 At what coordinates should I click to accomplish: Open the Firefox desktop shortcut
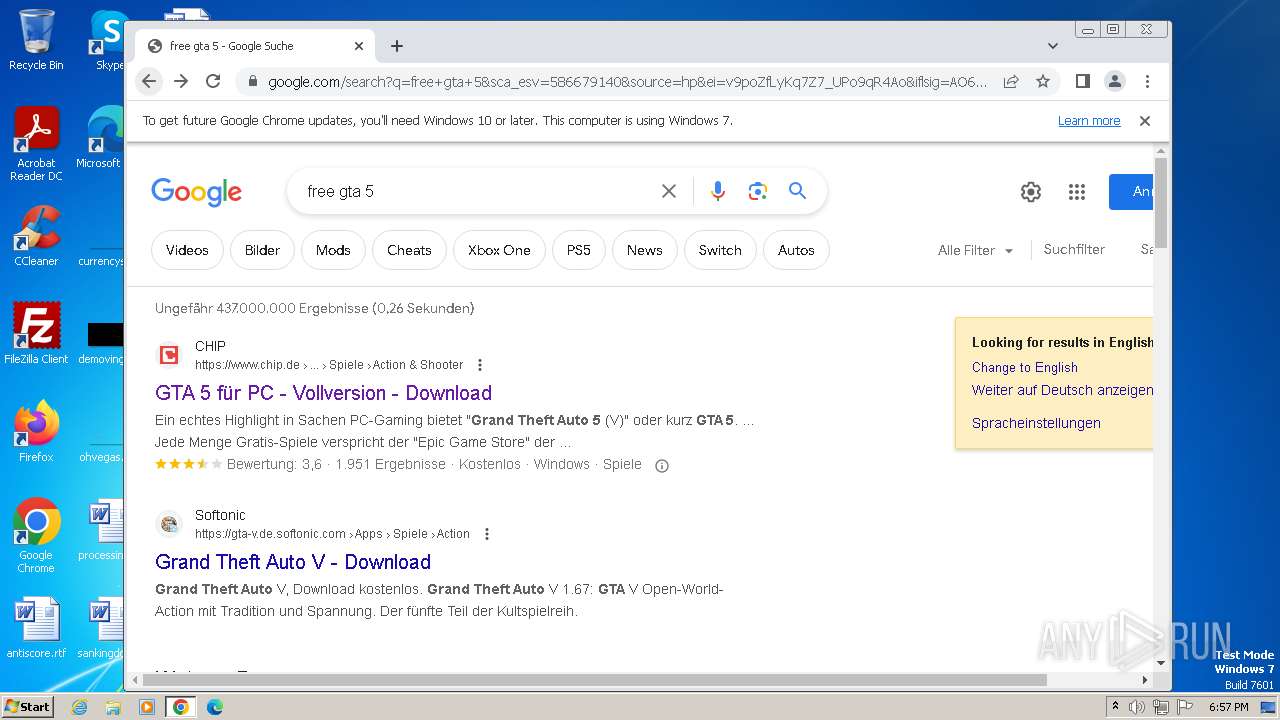click(x=36, y=432)
